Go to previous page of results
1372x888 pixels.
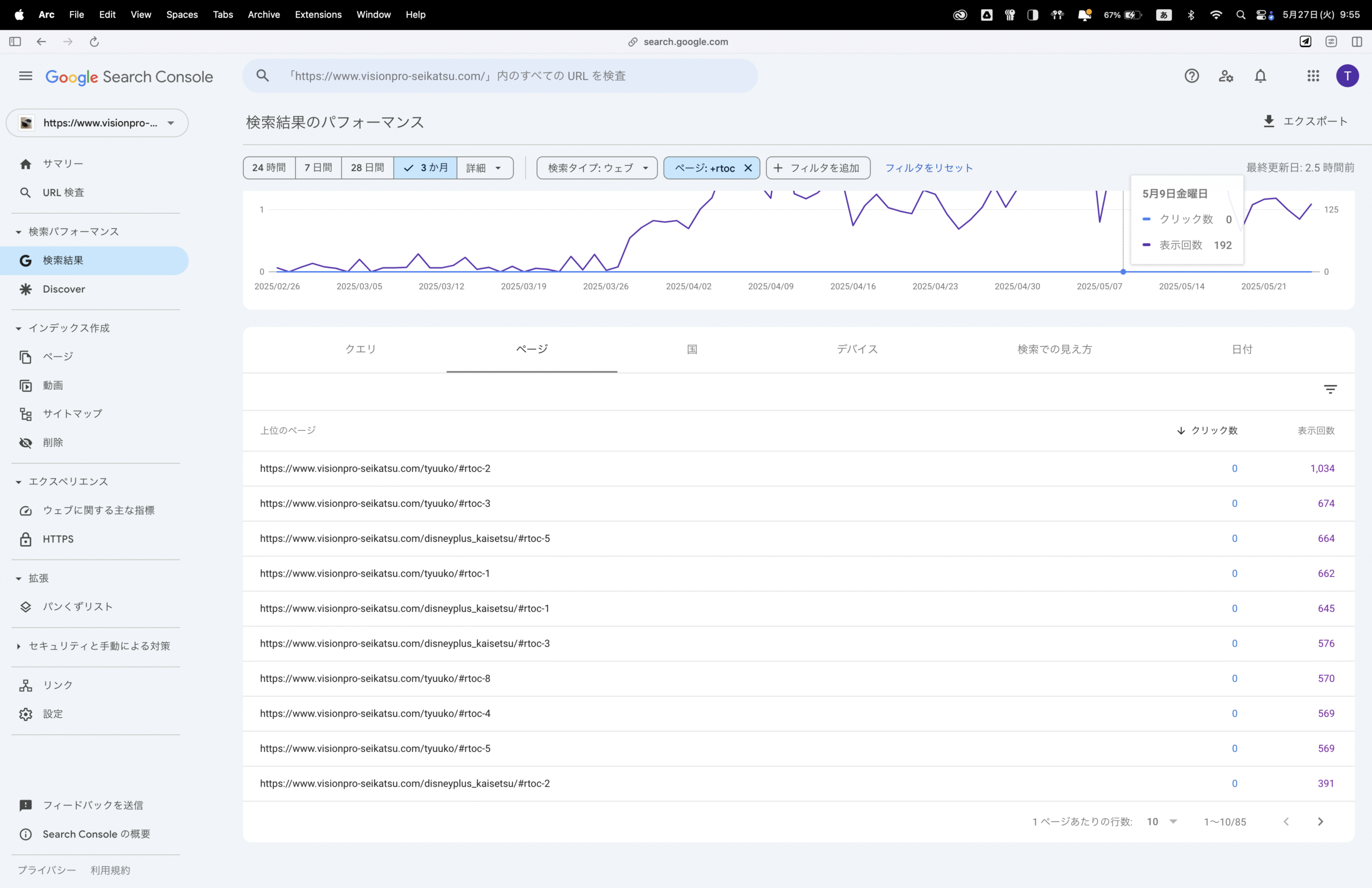1286,822
